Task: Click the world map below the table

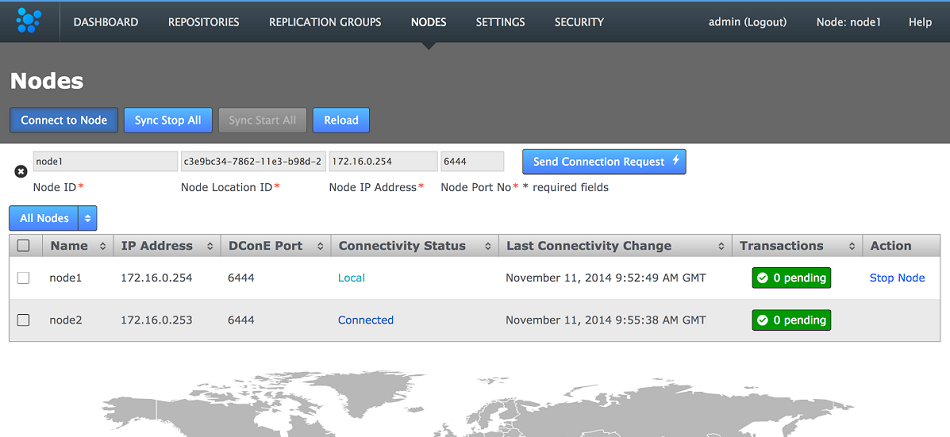Action: [x=477, y=405]
